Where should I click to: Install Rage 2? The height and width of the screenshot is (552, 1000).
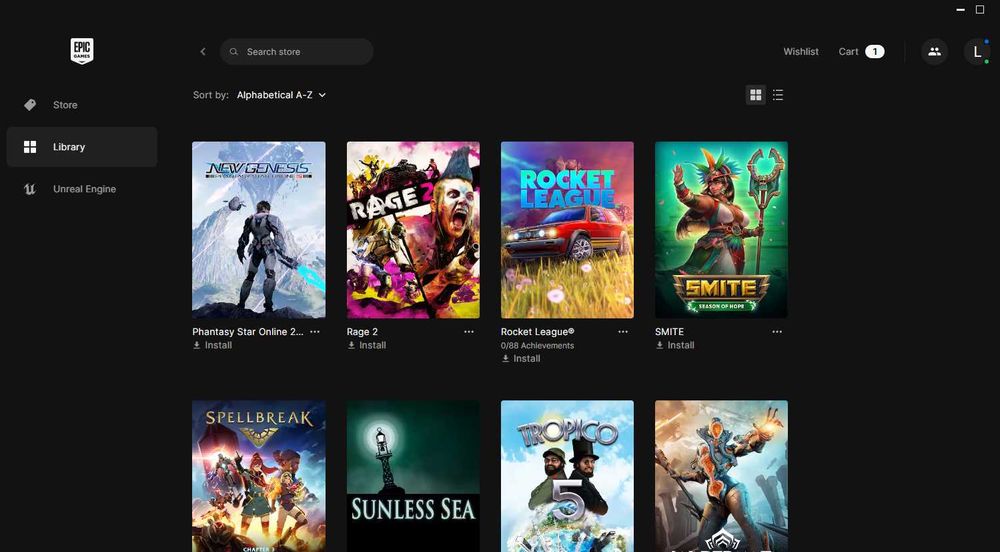click(366, 345)
